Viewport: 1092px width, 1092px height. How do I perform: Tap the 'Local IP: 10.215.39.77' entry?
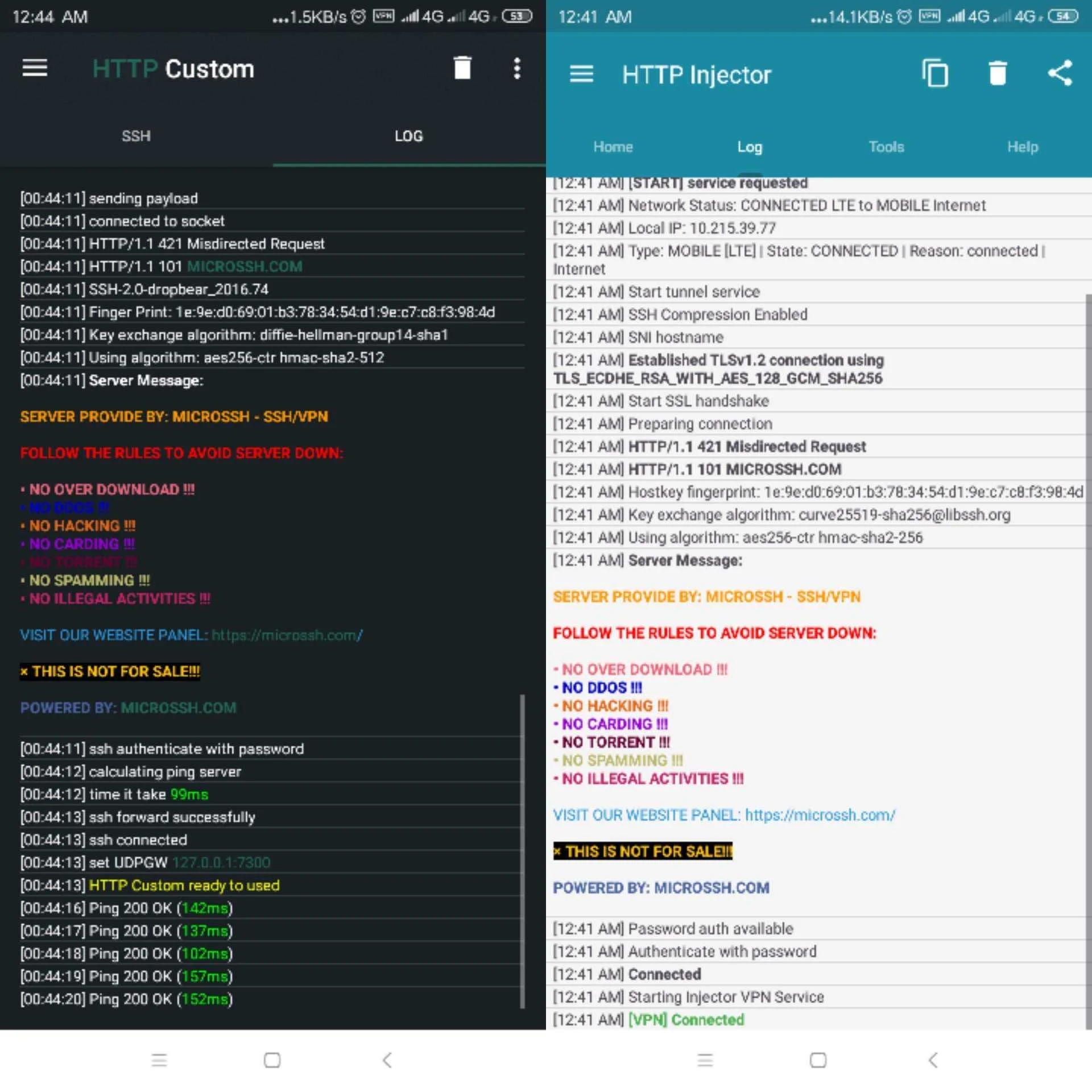click(x=664, y=228)
